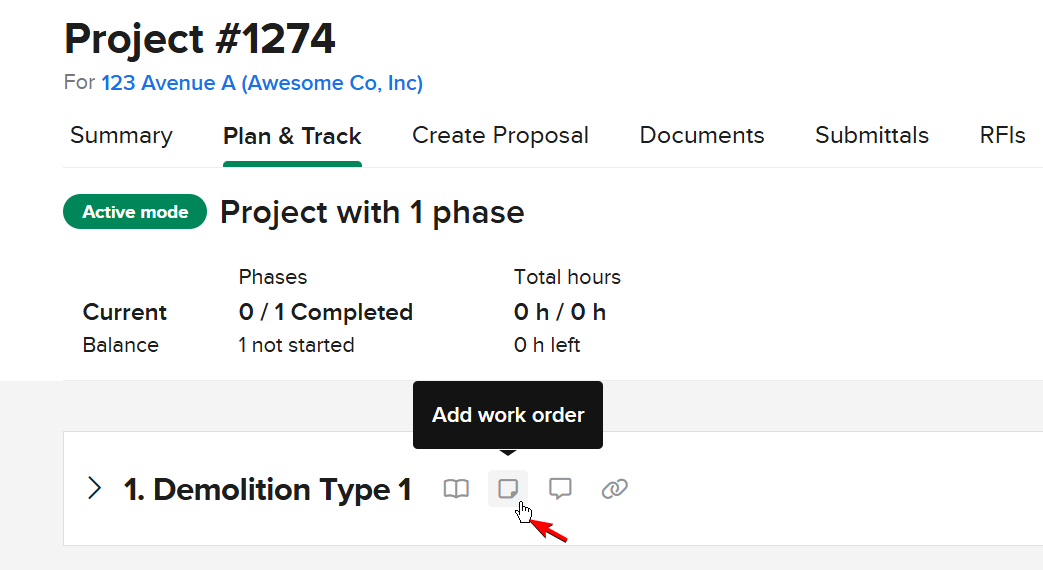Viewport: 1043px width, 570px height.
Task: Click the "Add work order" tooltip label
Action: (x=508, y=415)
